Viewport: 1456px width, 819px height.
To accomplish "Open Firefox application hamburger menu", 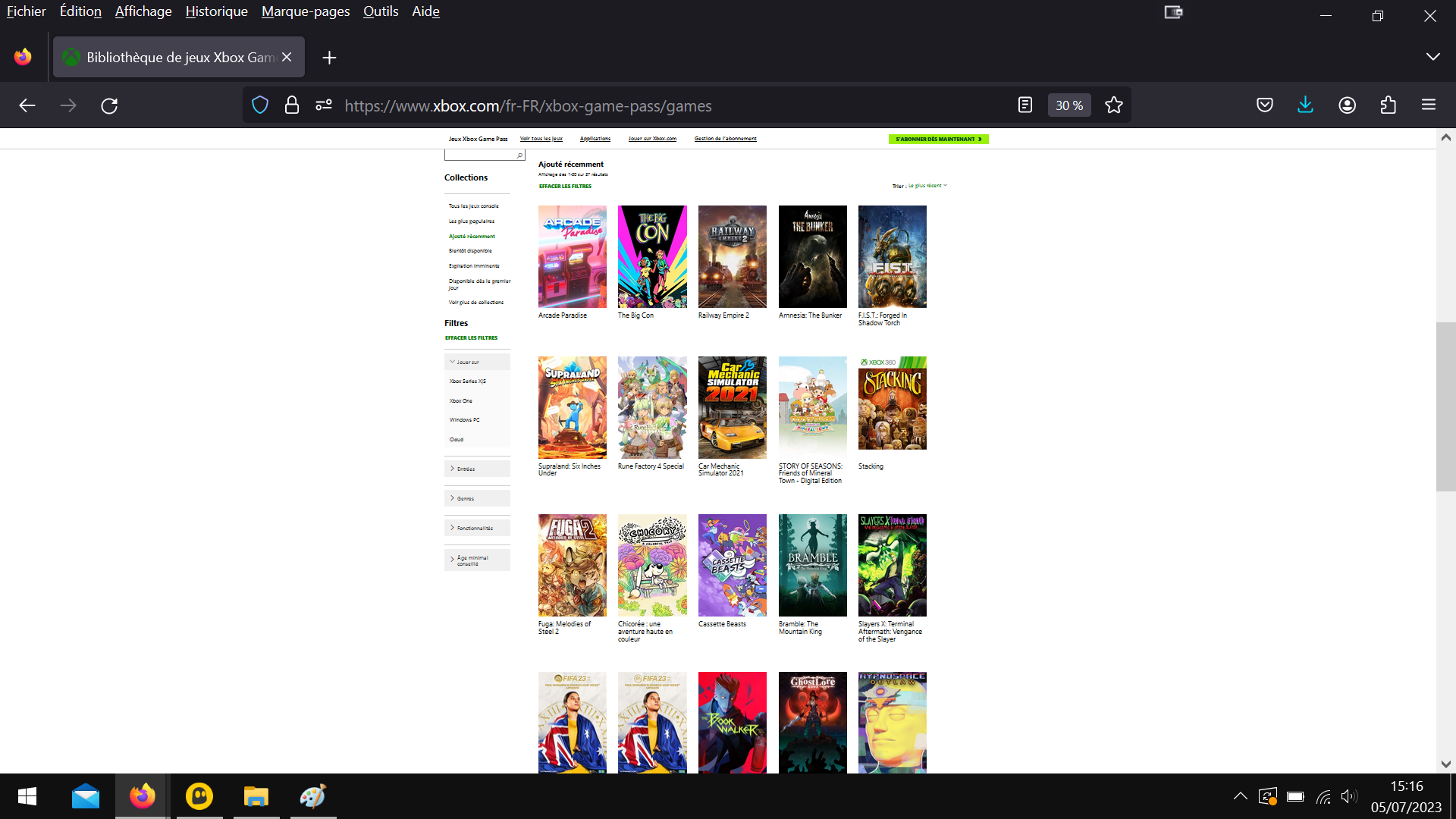I will (x=1429, y=105).
